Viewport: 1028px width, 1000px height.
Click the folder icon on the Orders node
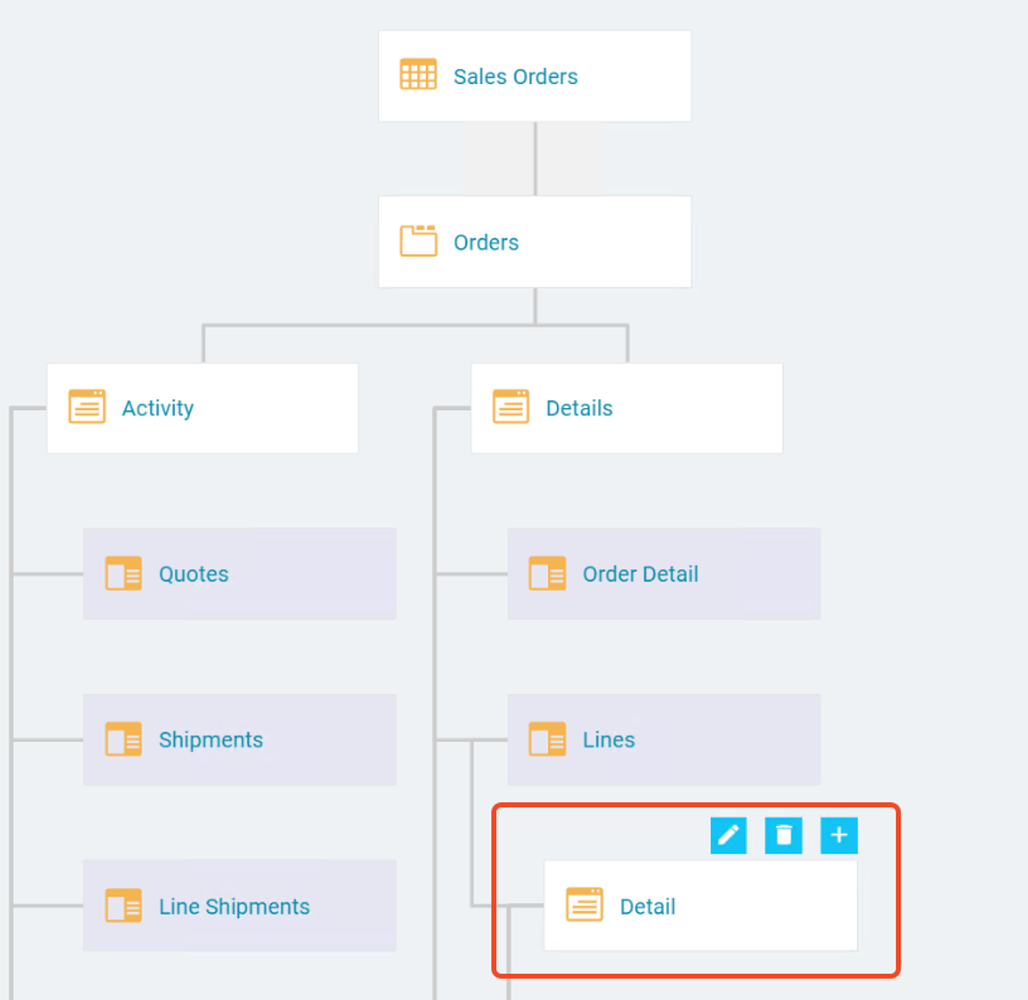click(x=418, y=240)
